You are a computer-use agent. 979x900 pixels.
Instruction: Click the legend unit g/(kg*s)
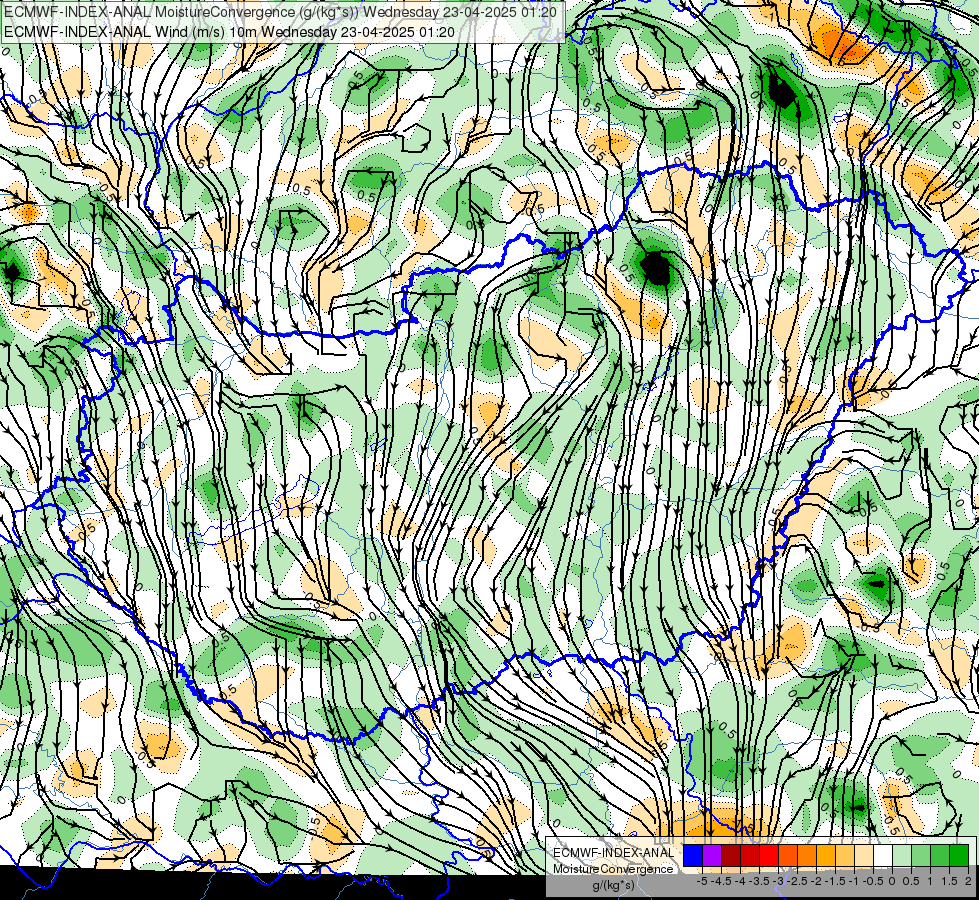pyautogui.click(x=613, y=885)
